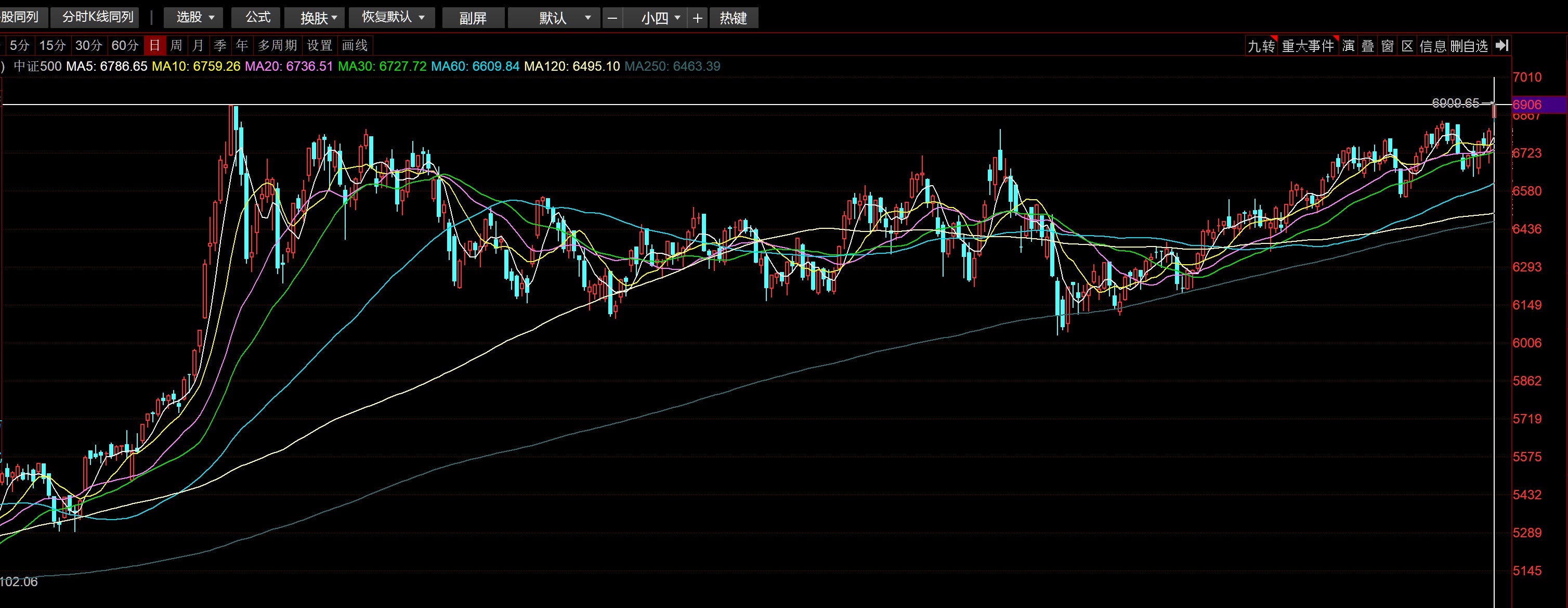Expand the 选股 dropdown
Image resolution: width=1568 pixels, height=608 pixels.
pyautogui.click(x=194, y=18)
